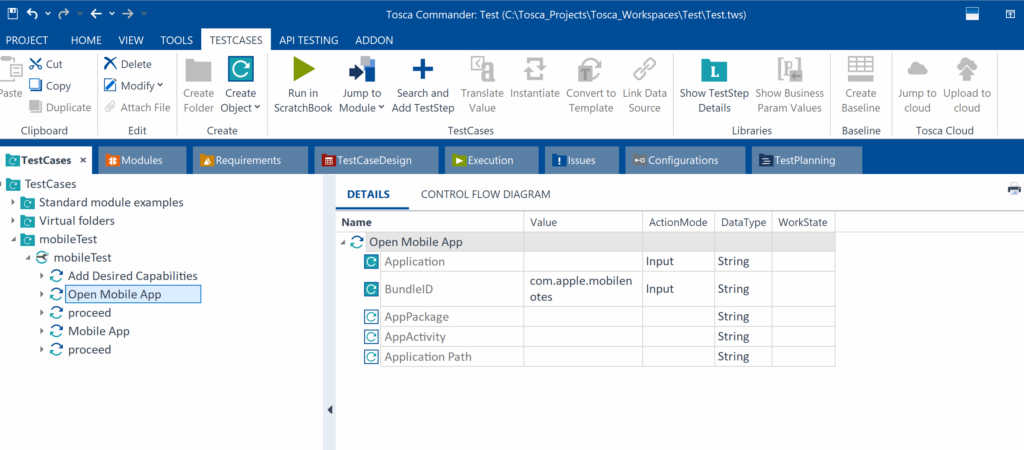Expand Add Desired Capabilities step
Screen dimensions: 1024x450
[x=42, y=276]
